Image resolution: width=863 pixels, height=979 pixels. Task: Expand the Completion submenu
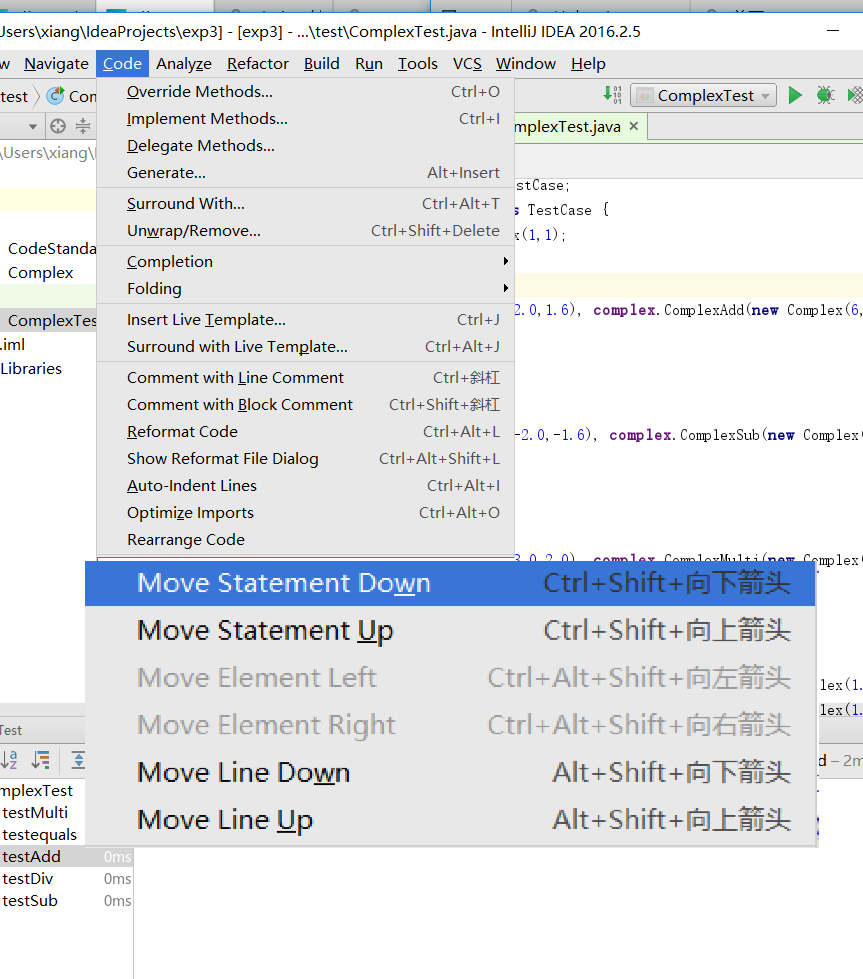click(305, 262)
